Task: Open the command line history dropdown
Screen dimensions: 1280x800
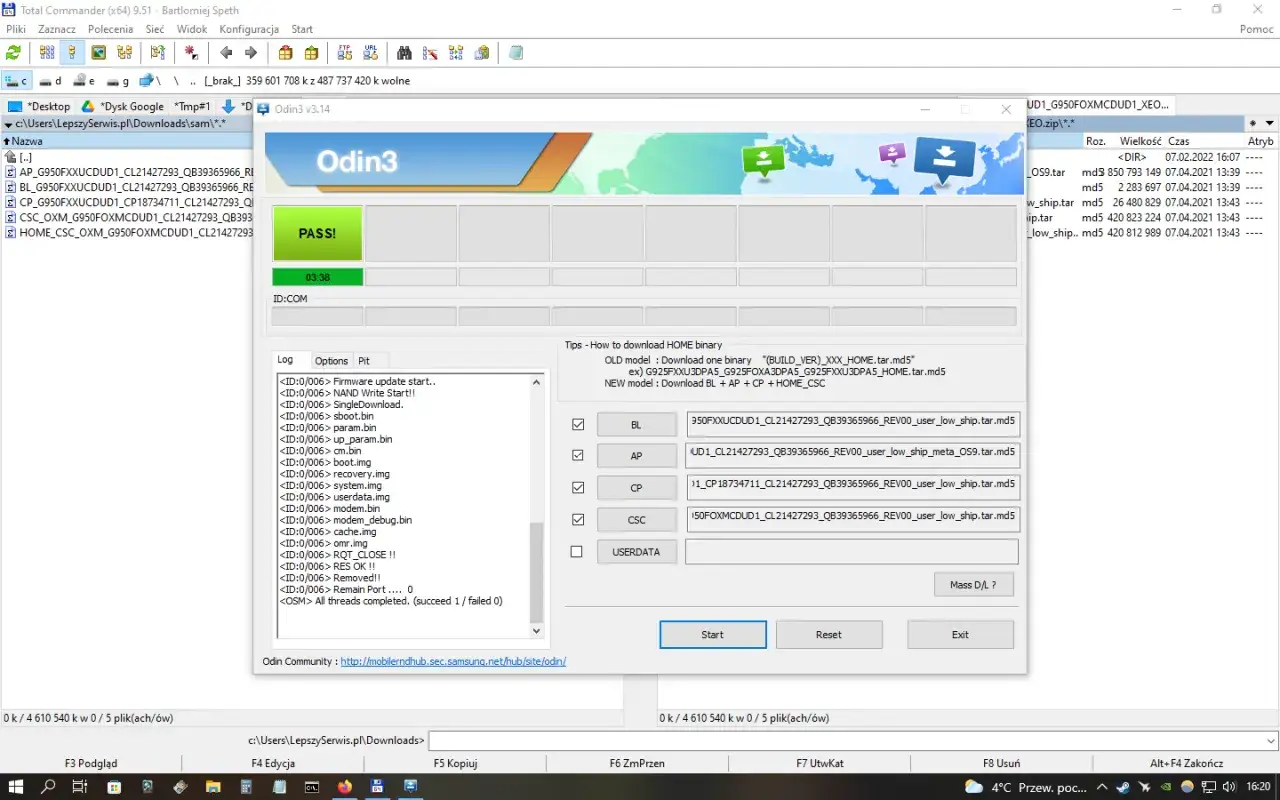Action: point(1270,741)
